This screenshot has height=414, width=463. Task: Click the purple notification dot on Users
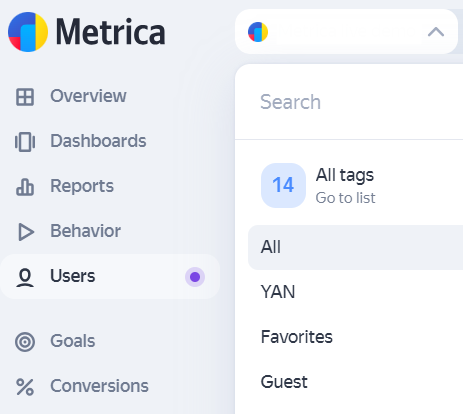195,277
